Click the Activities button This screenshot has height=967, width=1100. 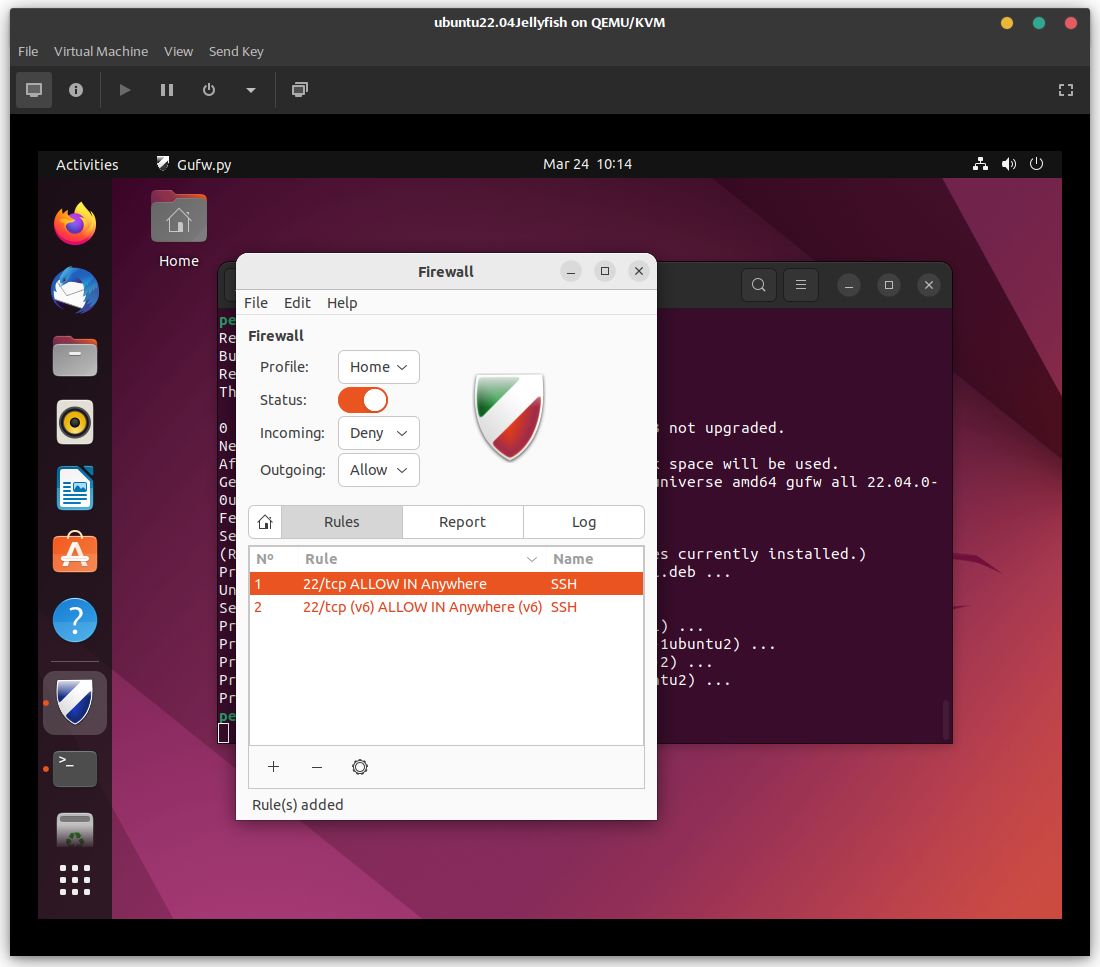pos(87,165)
